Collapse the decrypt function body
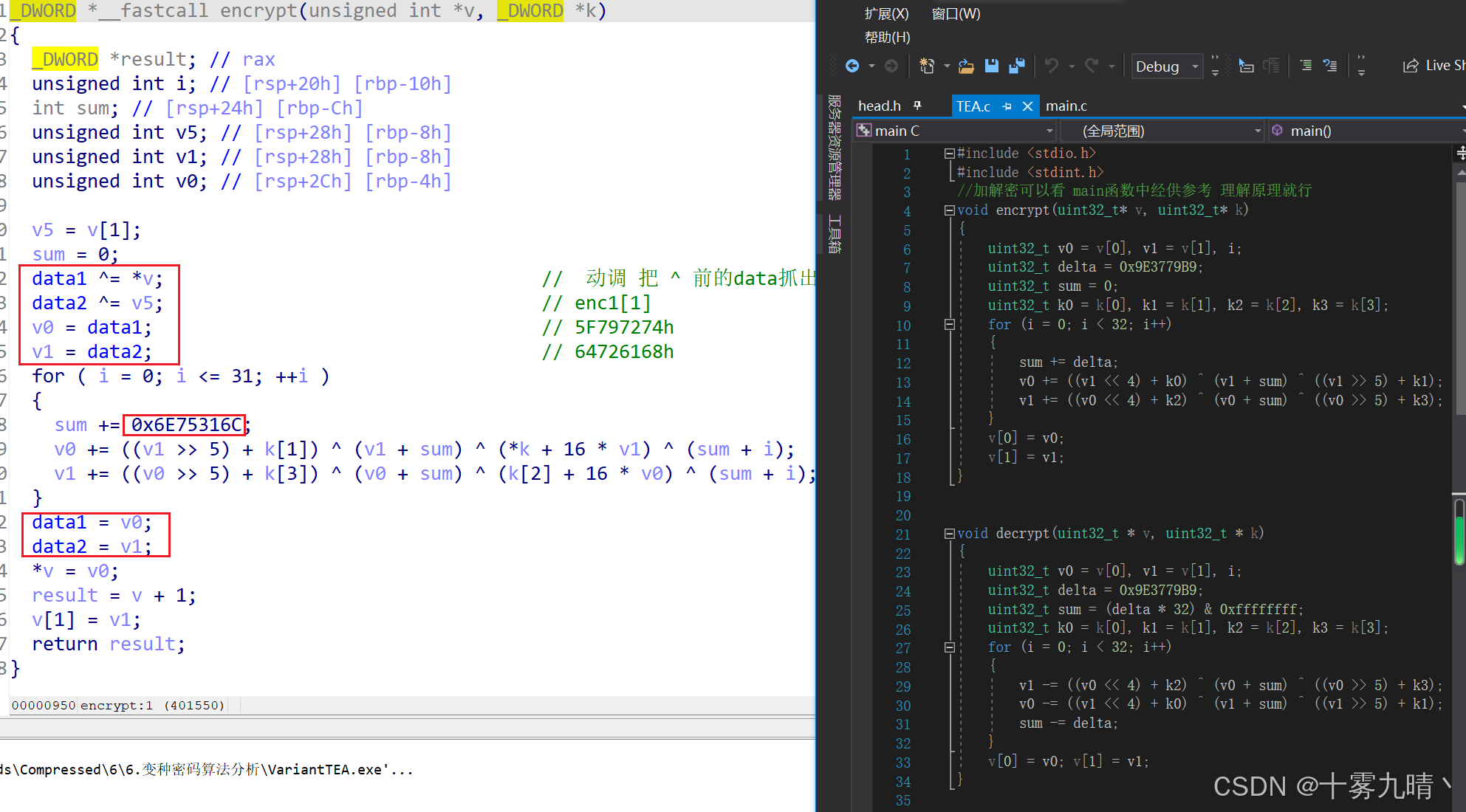1466x812 pixels. pyautogui.click(x=950, y=534)
